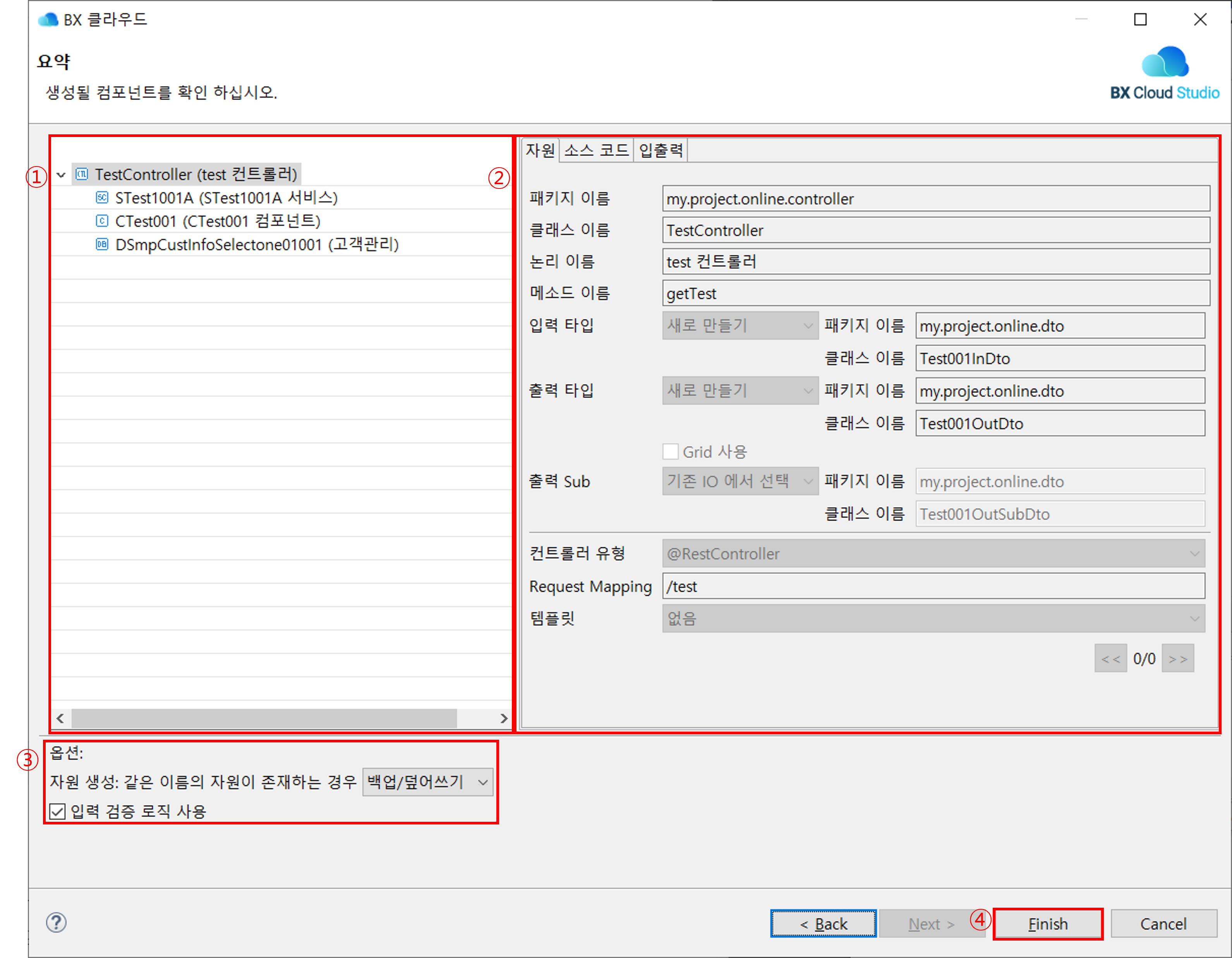1232x958 pixels.
Task: Click the tree panel horizontal scrollbar
Action: tap(264, 718)
